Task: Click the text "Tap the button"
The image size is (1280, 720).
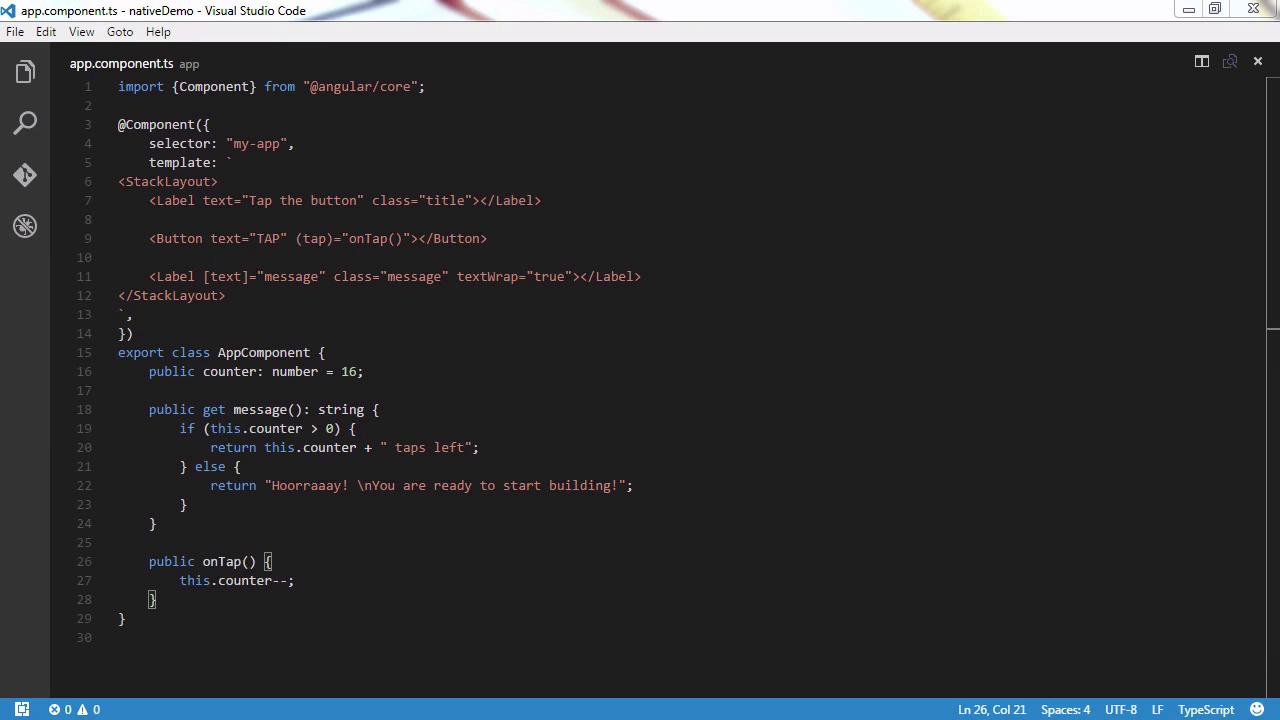Action: click(x=303, y=200)
